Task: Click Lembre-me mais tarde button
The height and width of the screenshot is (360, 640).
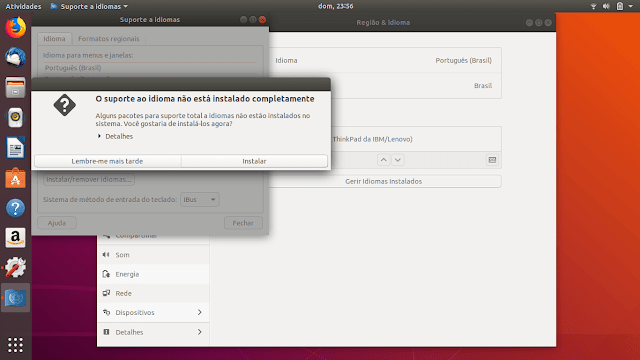Action: pyautogui.click(x=107, y=161)
